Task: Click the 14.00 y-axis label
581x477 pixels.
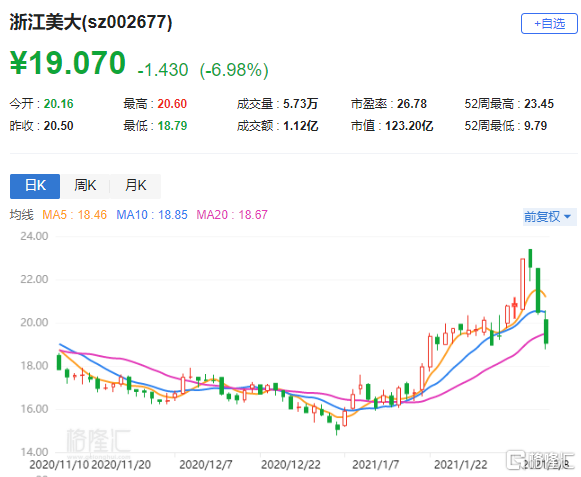Action: click(34, 452)
